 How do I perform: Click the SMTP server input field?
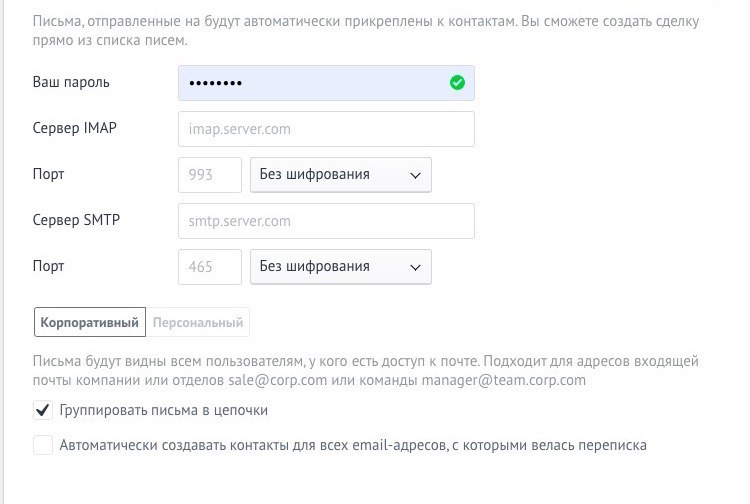tap(326, 221)
